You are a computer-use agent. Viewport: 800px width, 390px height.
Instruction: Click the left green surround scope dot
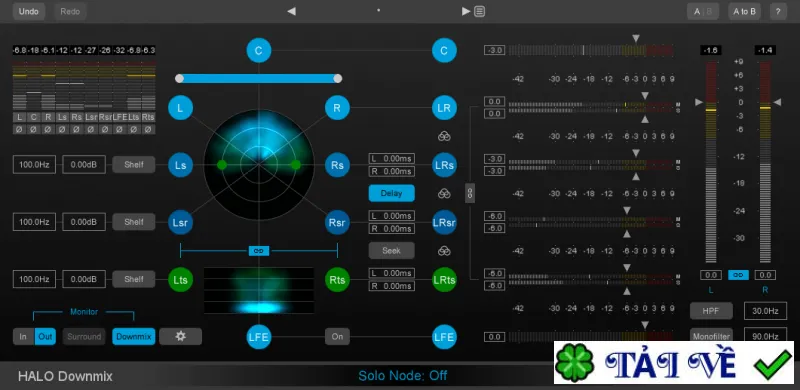point(221,165)
